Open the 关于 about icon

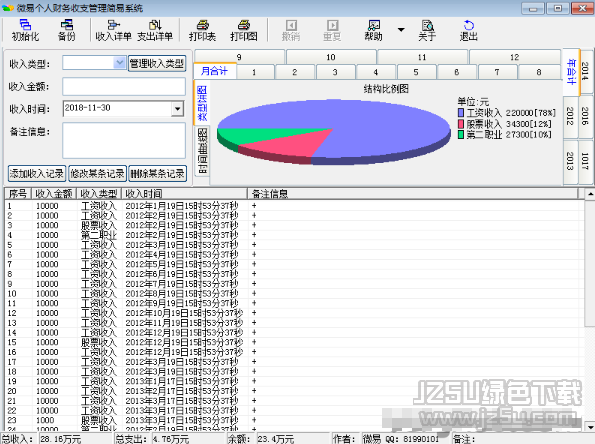tap(427, 30)
